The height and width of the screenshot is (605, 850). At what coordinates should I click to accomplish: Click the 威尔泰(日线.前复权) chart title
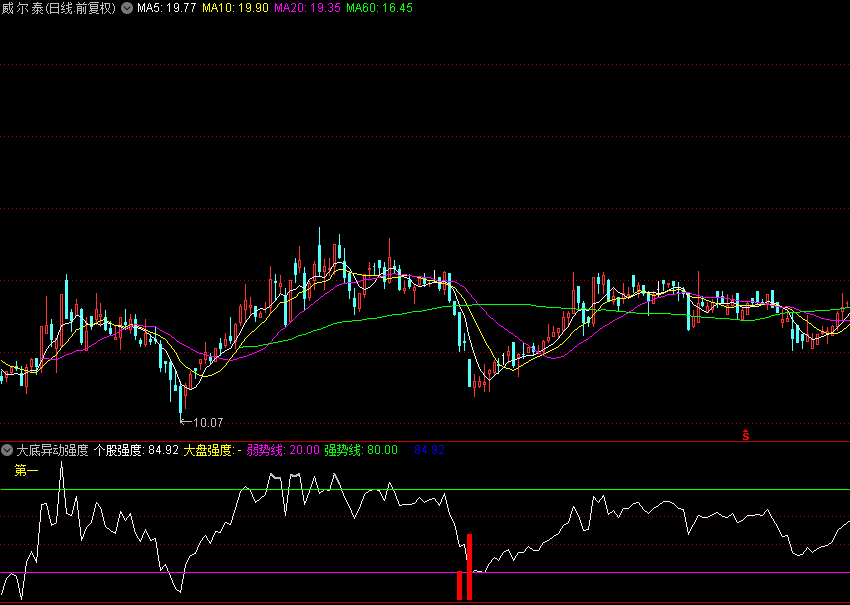[x=59, y=8]
